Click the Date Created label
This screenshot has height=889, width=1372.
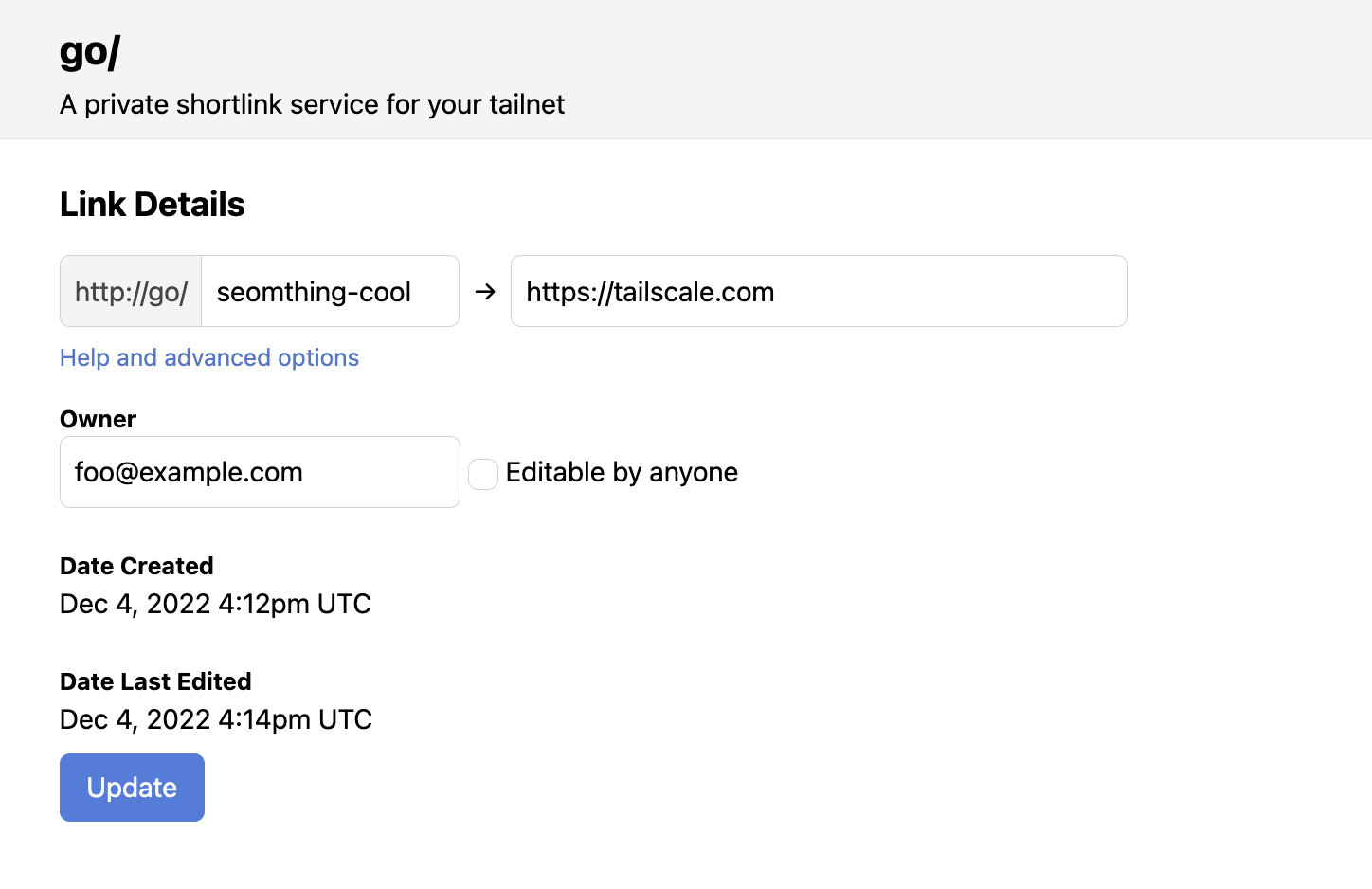(x=136, y=566)
